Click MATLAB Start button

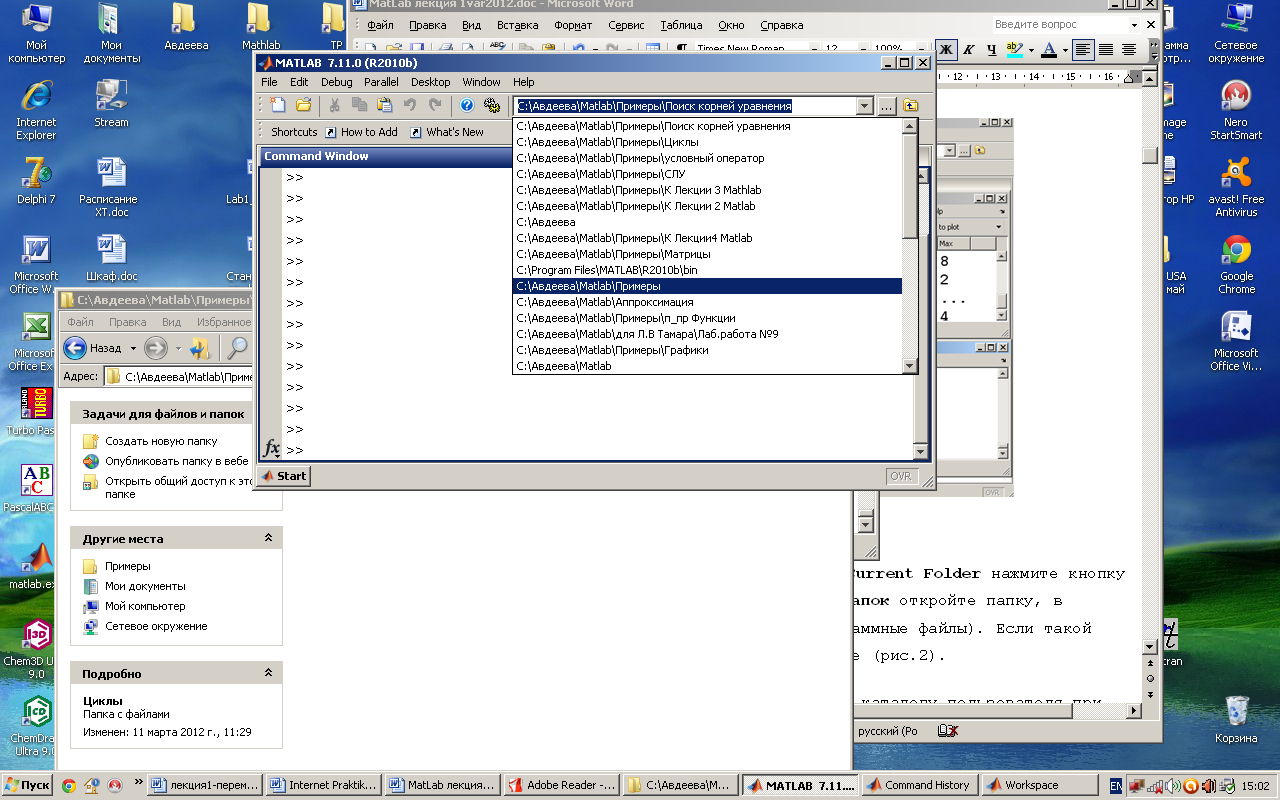pyautogui.click(x=283, y=476)
